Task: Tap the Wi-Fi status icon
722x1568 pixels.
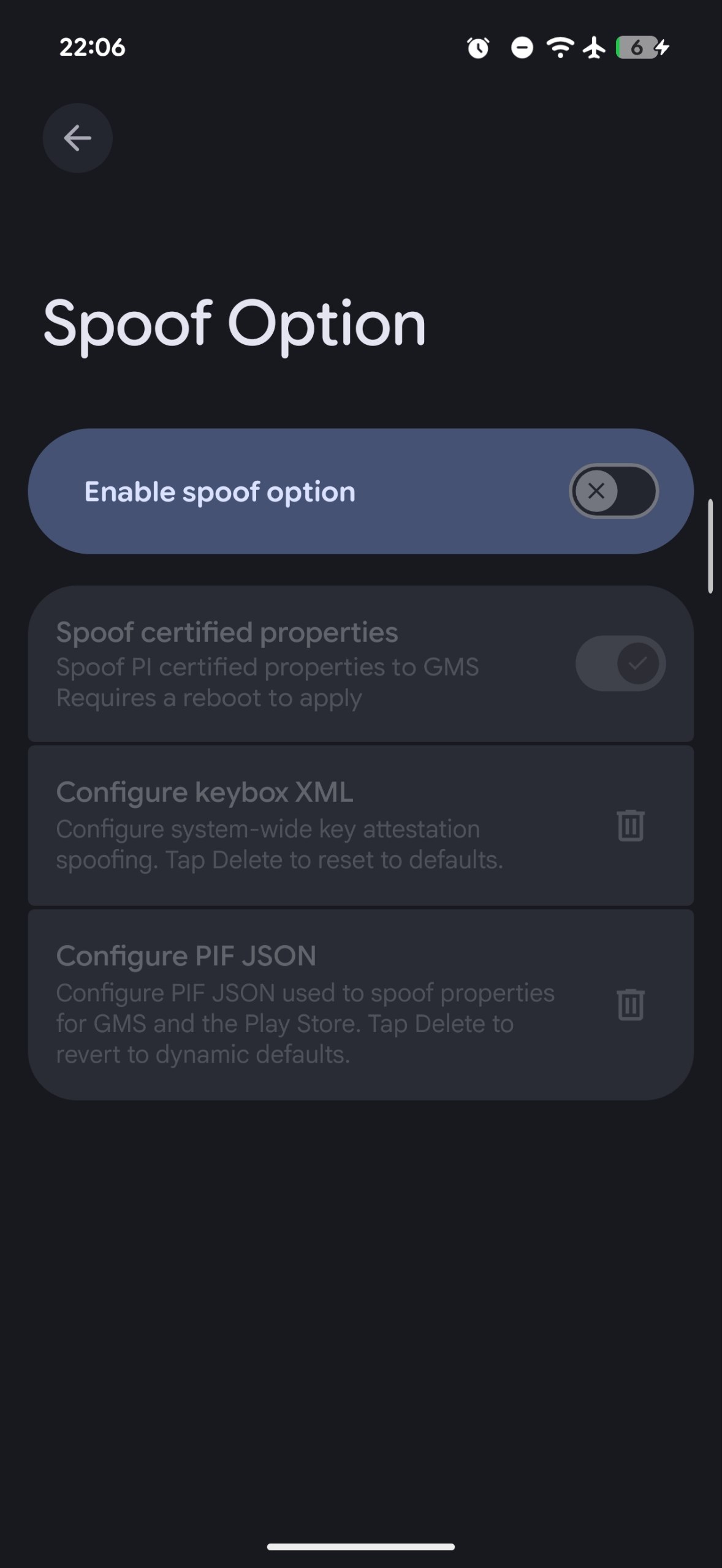Action: pos(560,47)
